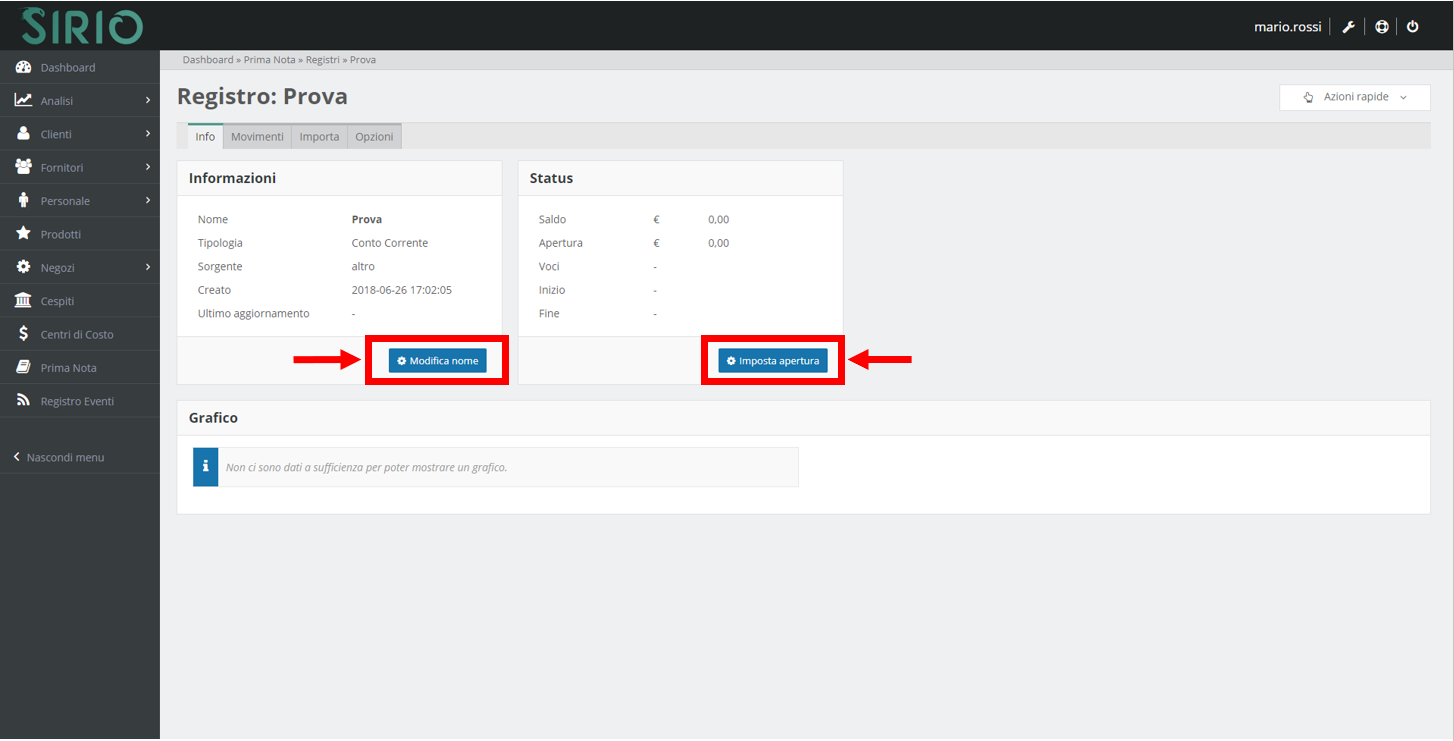Click the Centri di Costo dollar icon
This screenshot has height=741, width=1454.
point(23,334)
